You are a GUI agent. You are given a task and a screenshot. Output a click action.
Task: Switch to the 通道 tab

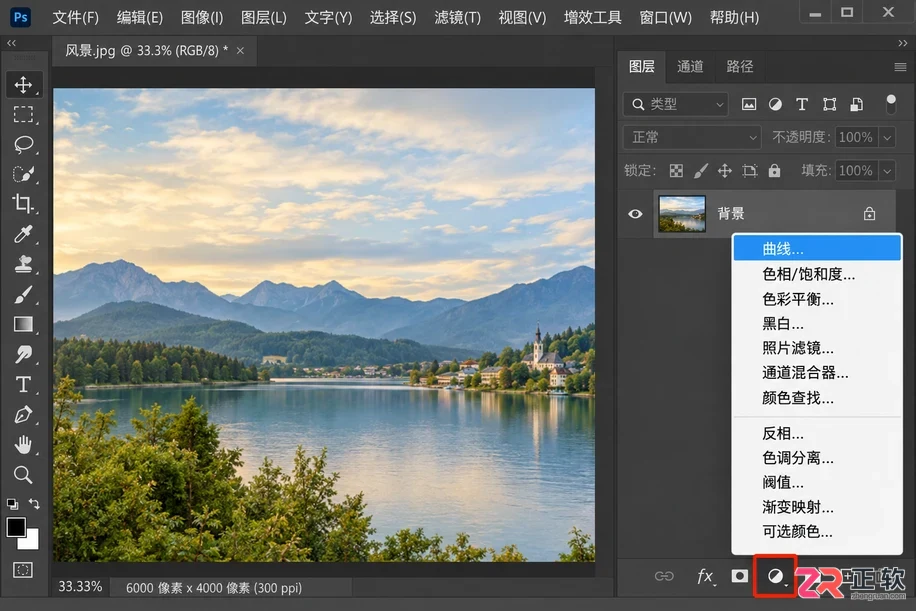(690, 67)
